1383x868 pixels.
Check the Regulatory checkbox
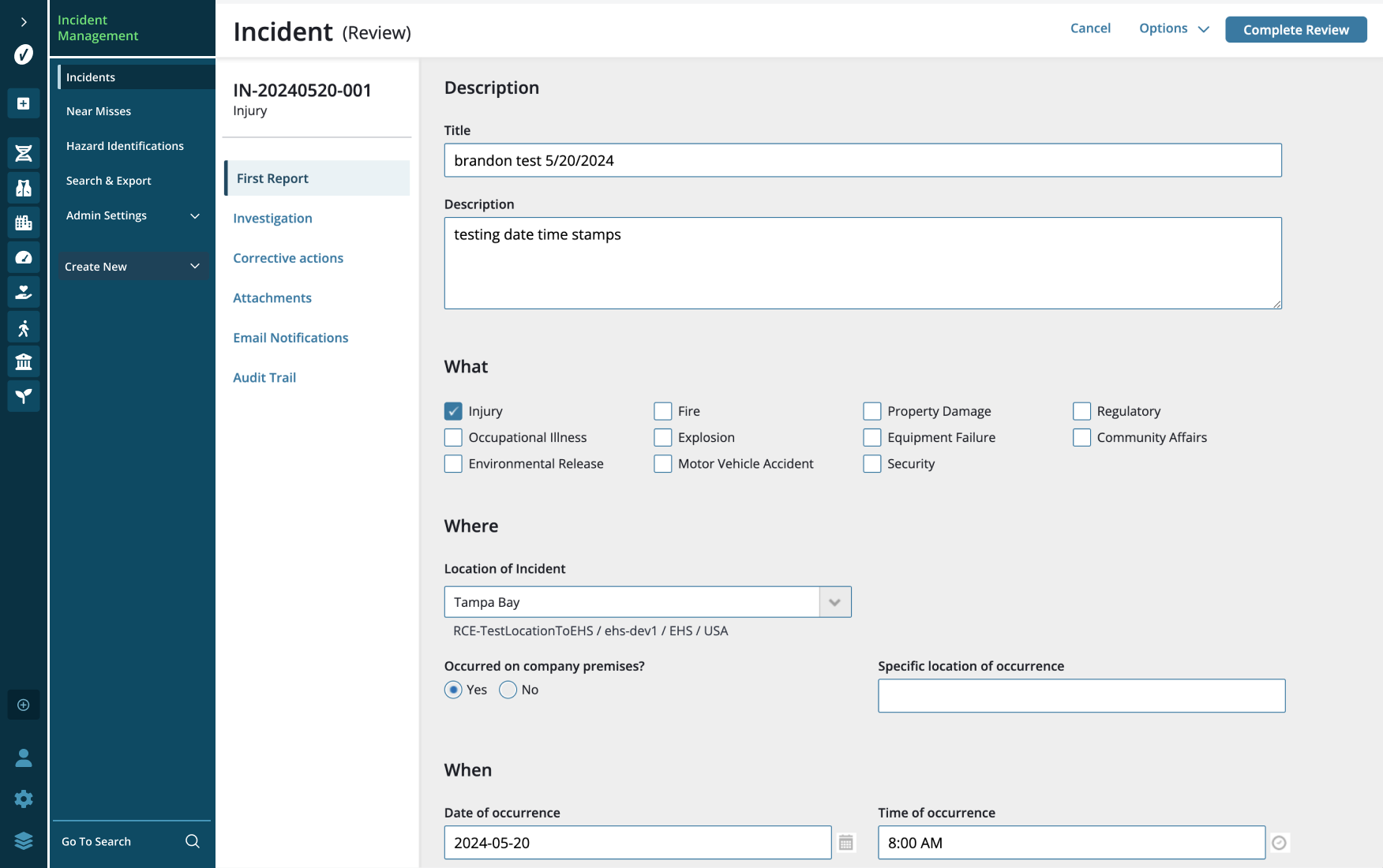click(x=1082, y=411)
